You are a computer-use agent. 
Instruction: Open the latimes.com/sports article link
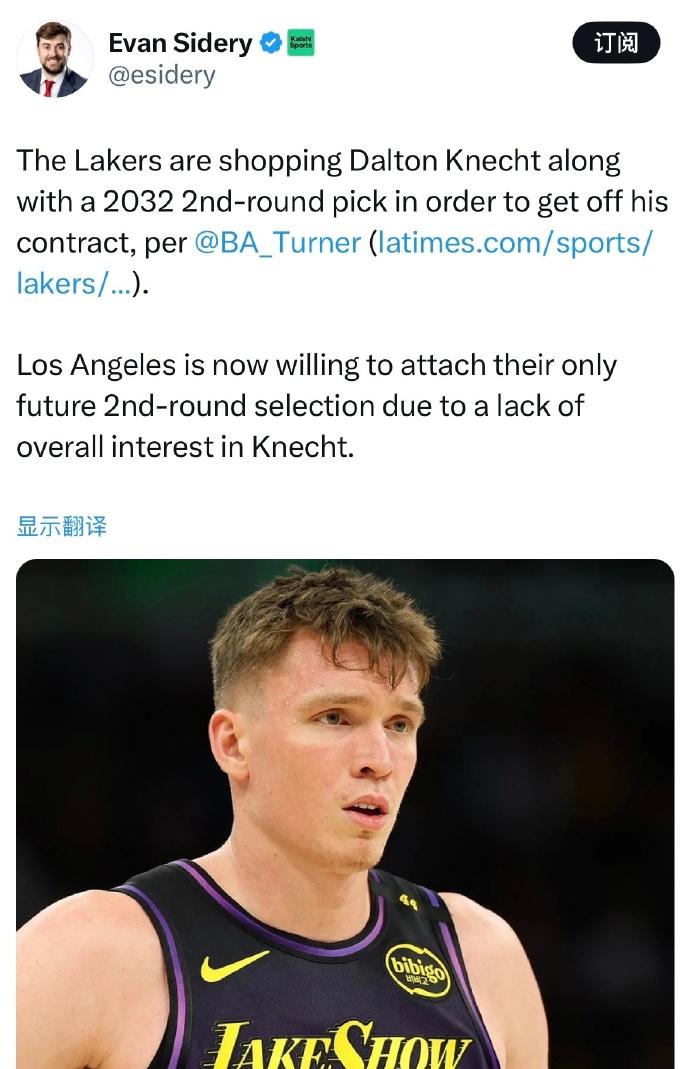click(515, 243)
